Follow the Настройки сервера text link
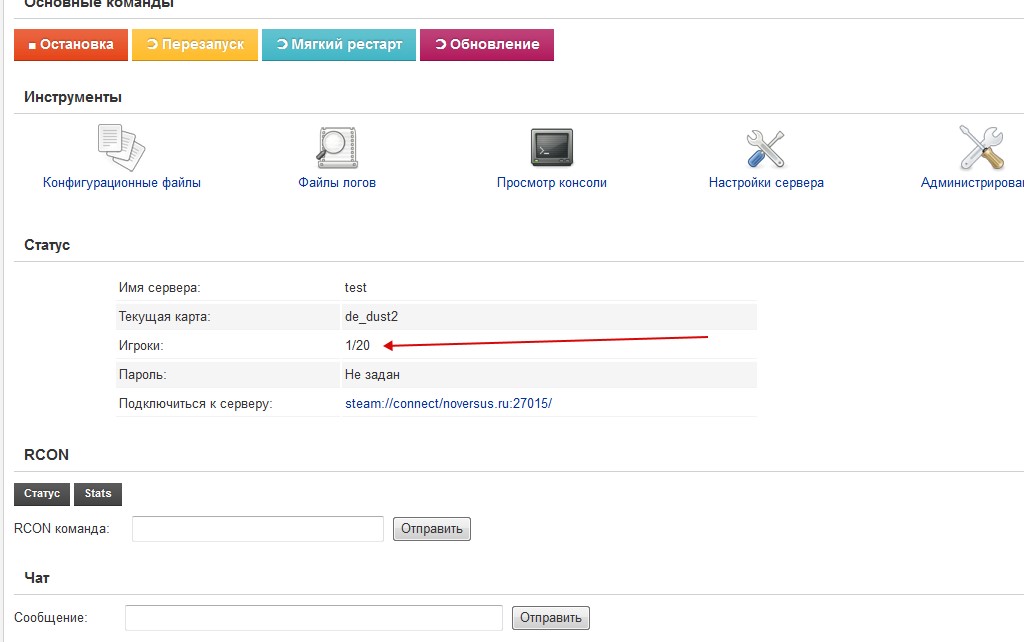1024x642 pixels. coord(766,183)
